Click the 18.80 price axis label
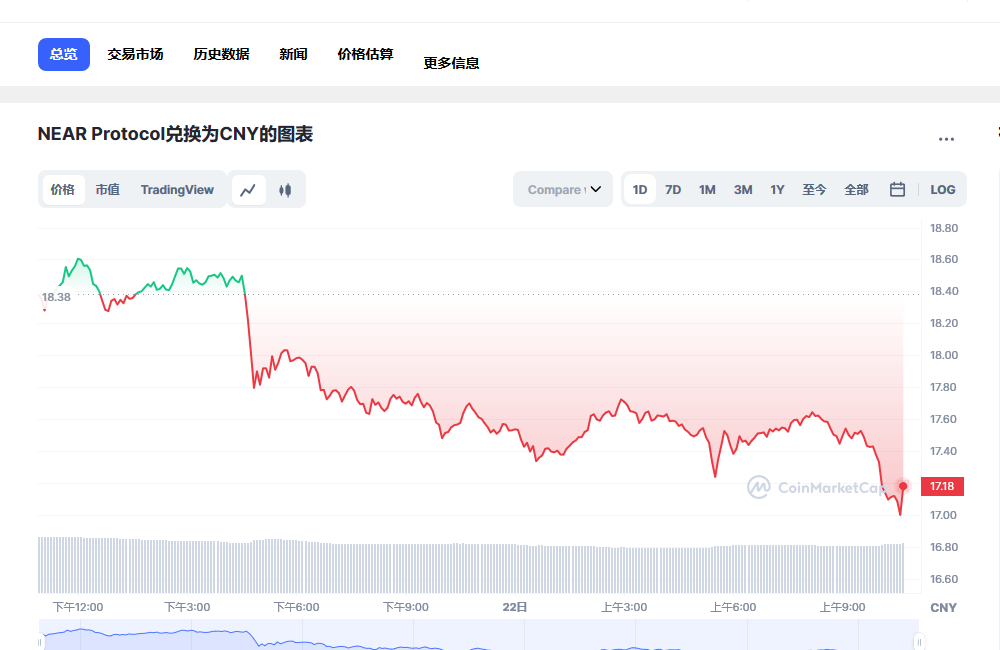The image size is (1000, 650). click(x=944, y=228)
